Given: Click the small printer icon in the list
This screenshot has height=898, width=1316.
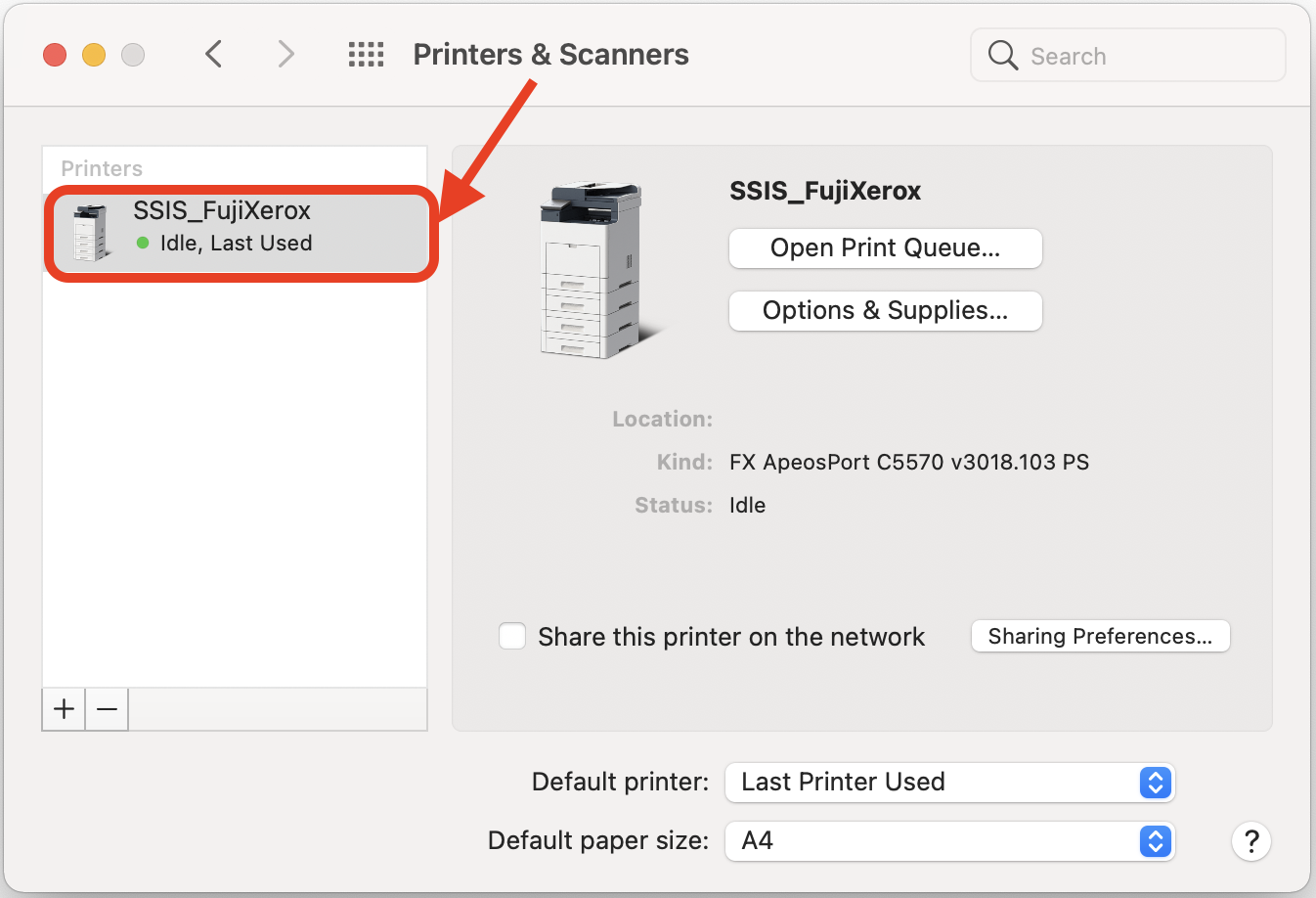Looking at the screenshot, I should (x=91, y=233).
